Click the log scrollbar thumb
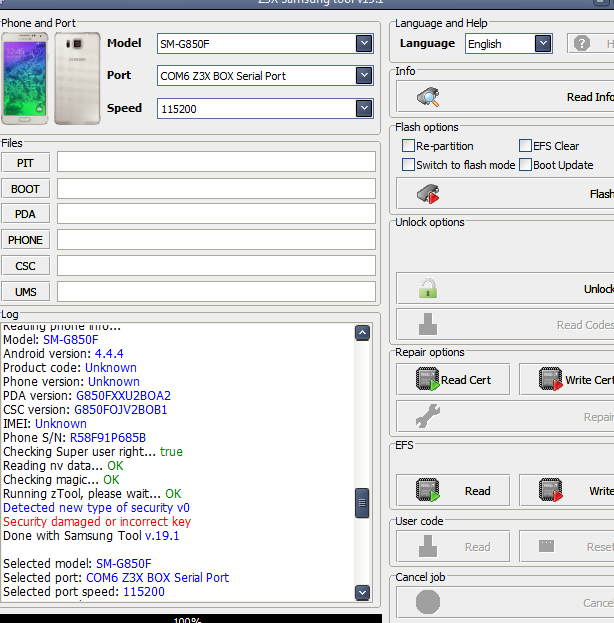 tap(362, 503)
